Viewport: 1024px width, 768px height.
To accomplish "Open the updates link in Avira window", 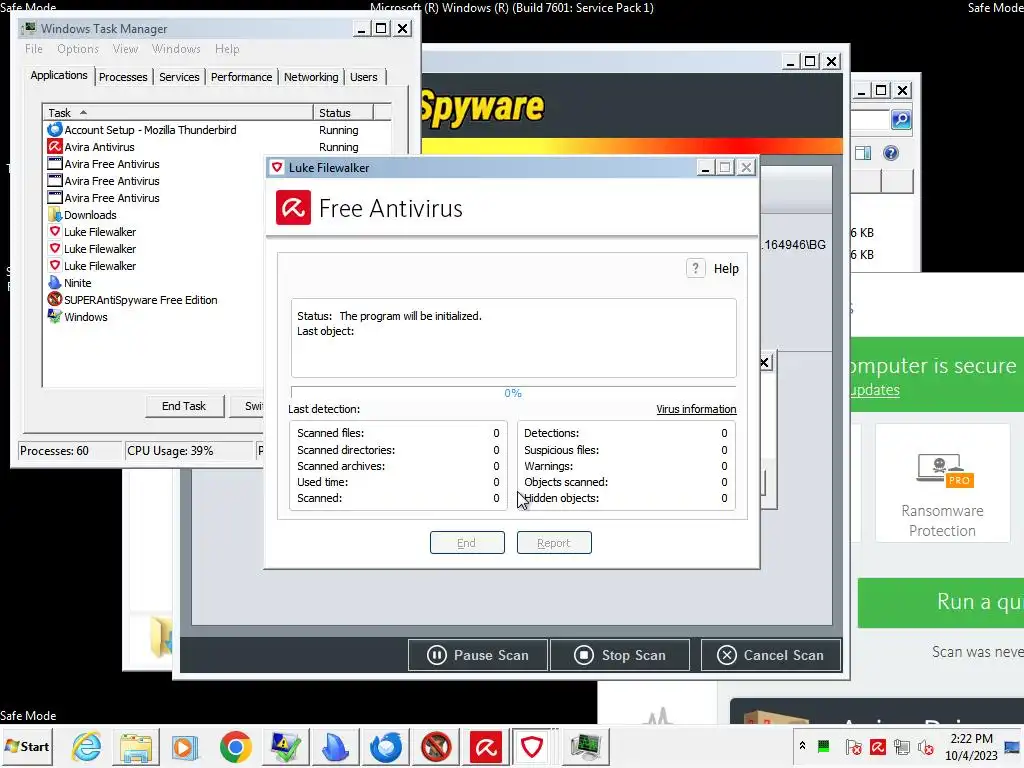I will click(875, 390).
